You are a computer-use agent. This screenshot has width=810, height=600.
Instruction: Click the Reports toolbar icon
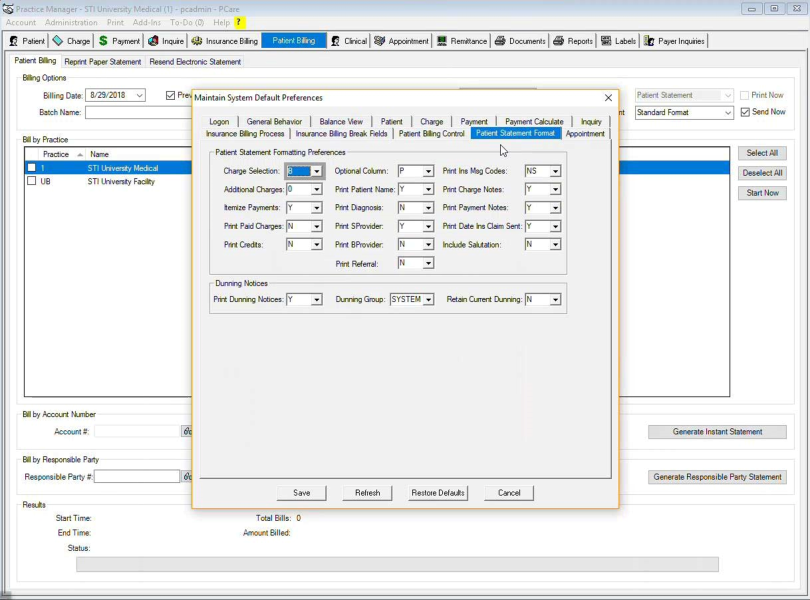pyautogui.click(x=559, y=41)
